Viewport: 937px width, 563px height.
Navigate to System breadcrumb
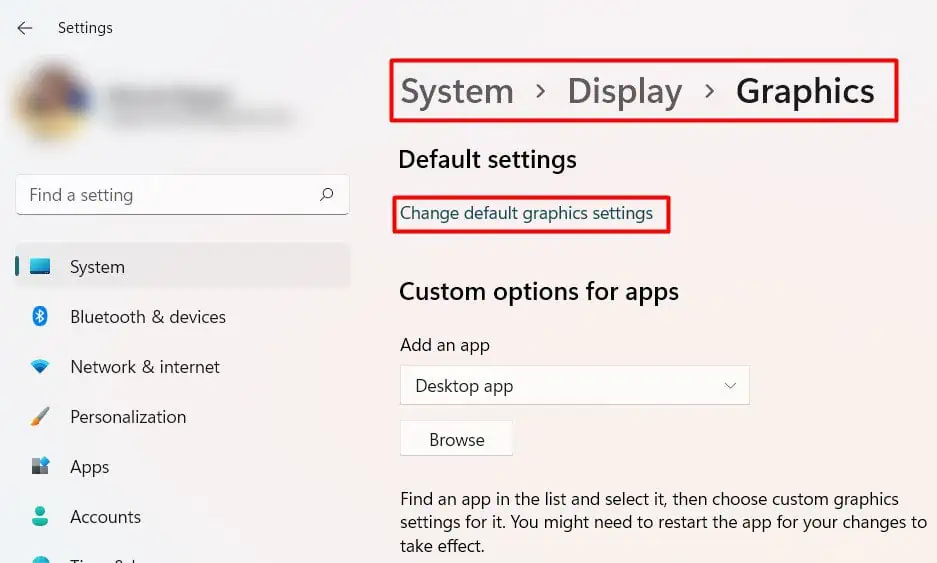point(457,91)
